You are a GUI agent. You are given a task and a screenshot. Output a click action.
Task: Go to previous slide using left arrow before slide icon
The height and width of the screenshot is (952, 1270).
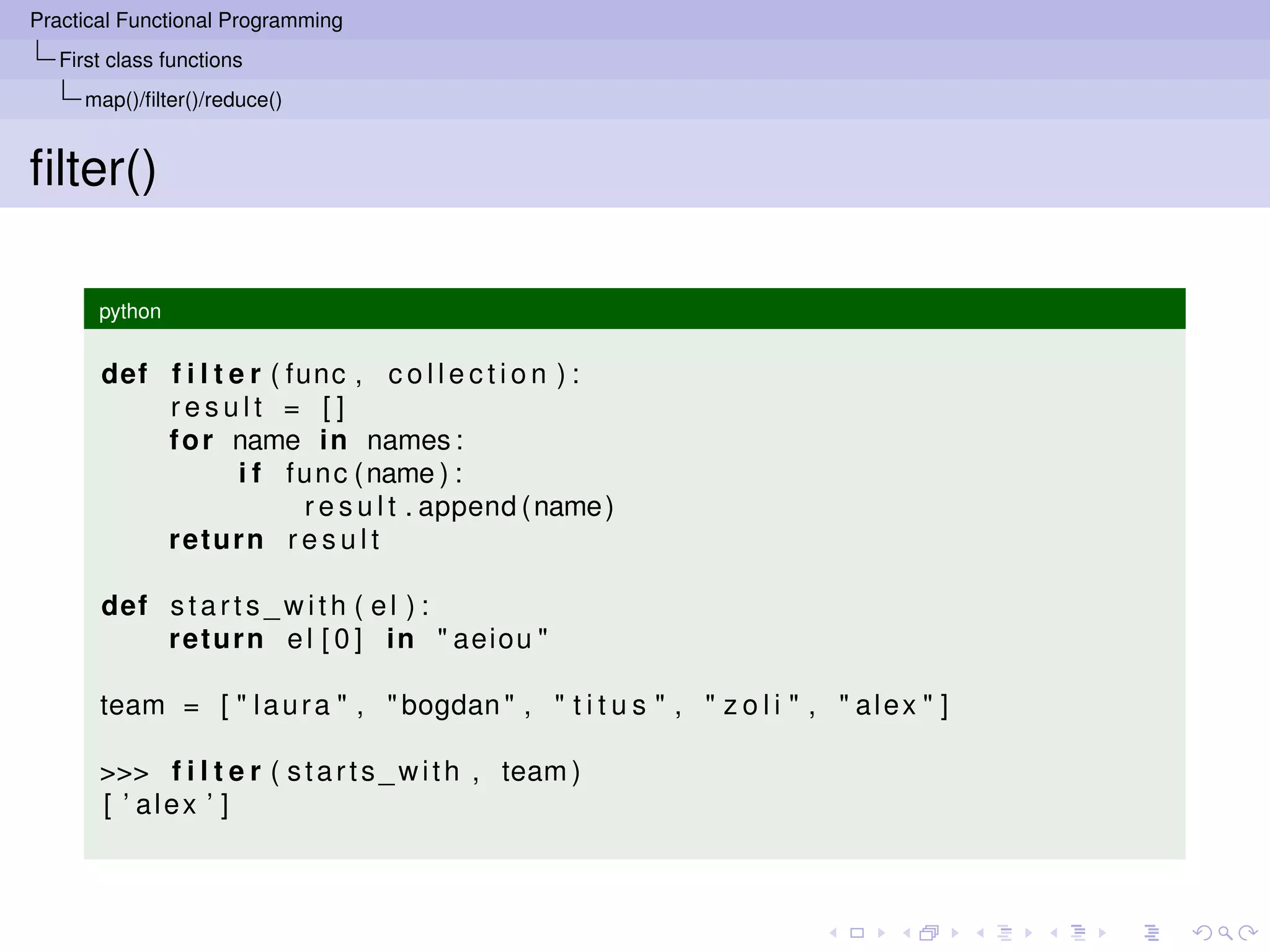coord(833,933)
